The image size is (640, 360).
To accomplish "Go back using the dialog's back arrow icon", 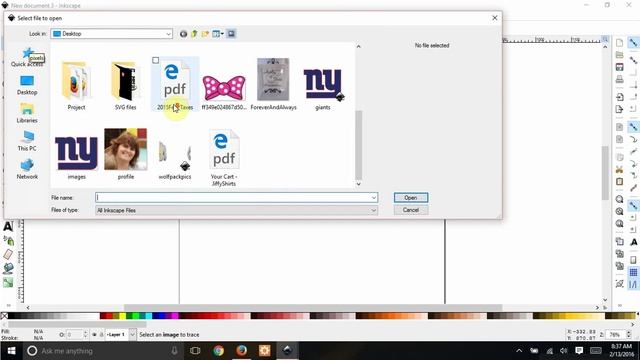I will (x=183, y=34).
